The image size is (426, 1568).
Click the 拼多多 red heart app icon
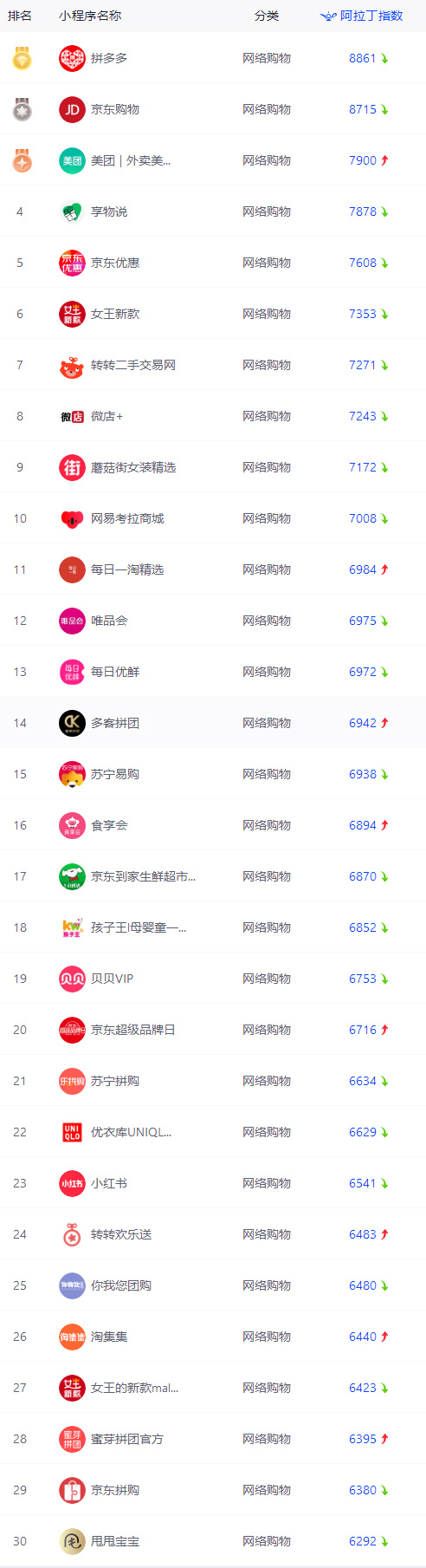(x=72, y=58)
